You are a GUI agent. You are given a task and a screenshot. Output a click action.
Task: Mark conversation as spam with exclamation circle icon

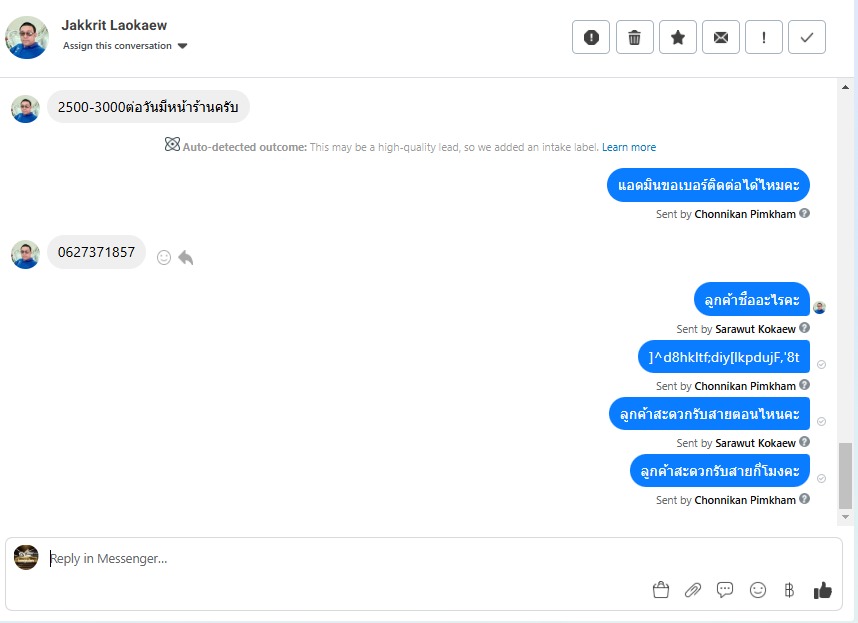coord(591,37)
